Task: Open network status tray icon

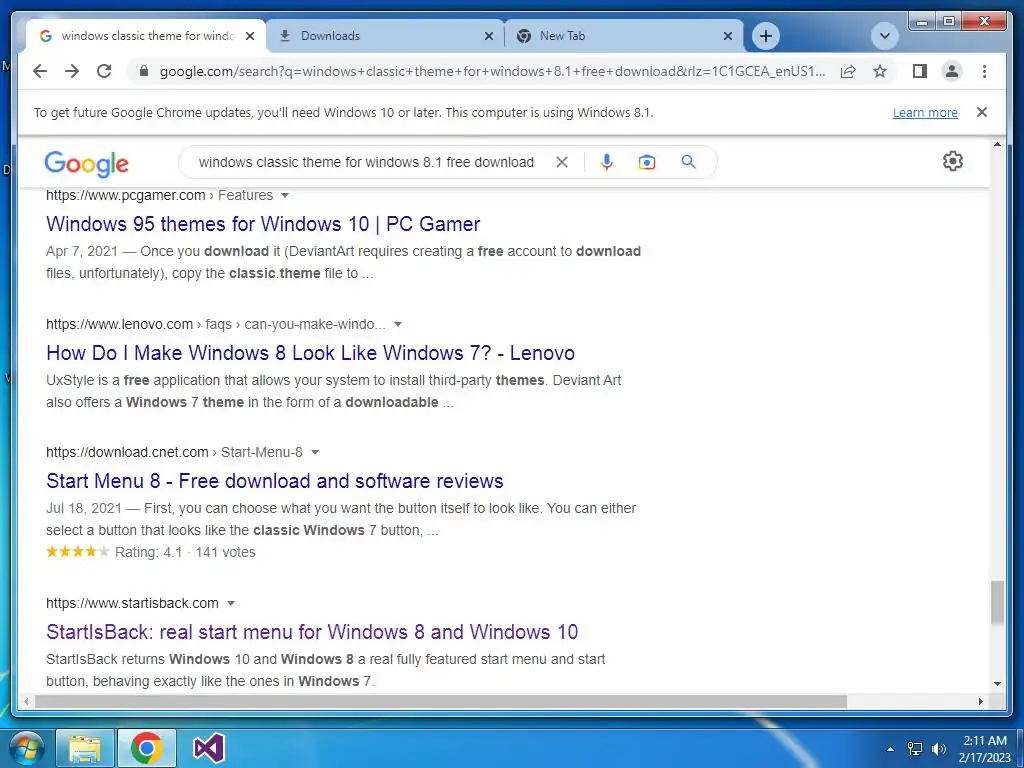Action: (x=915, y=748)
